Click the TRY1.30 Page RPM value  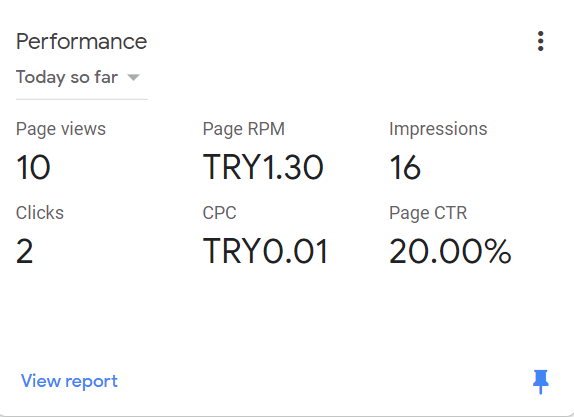pyautogui.click(x=263, y=167)
